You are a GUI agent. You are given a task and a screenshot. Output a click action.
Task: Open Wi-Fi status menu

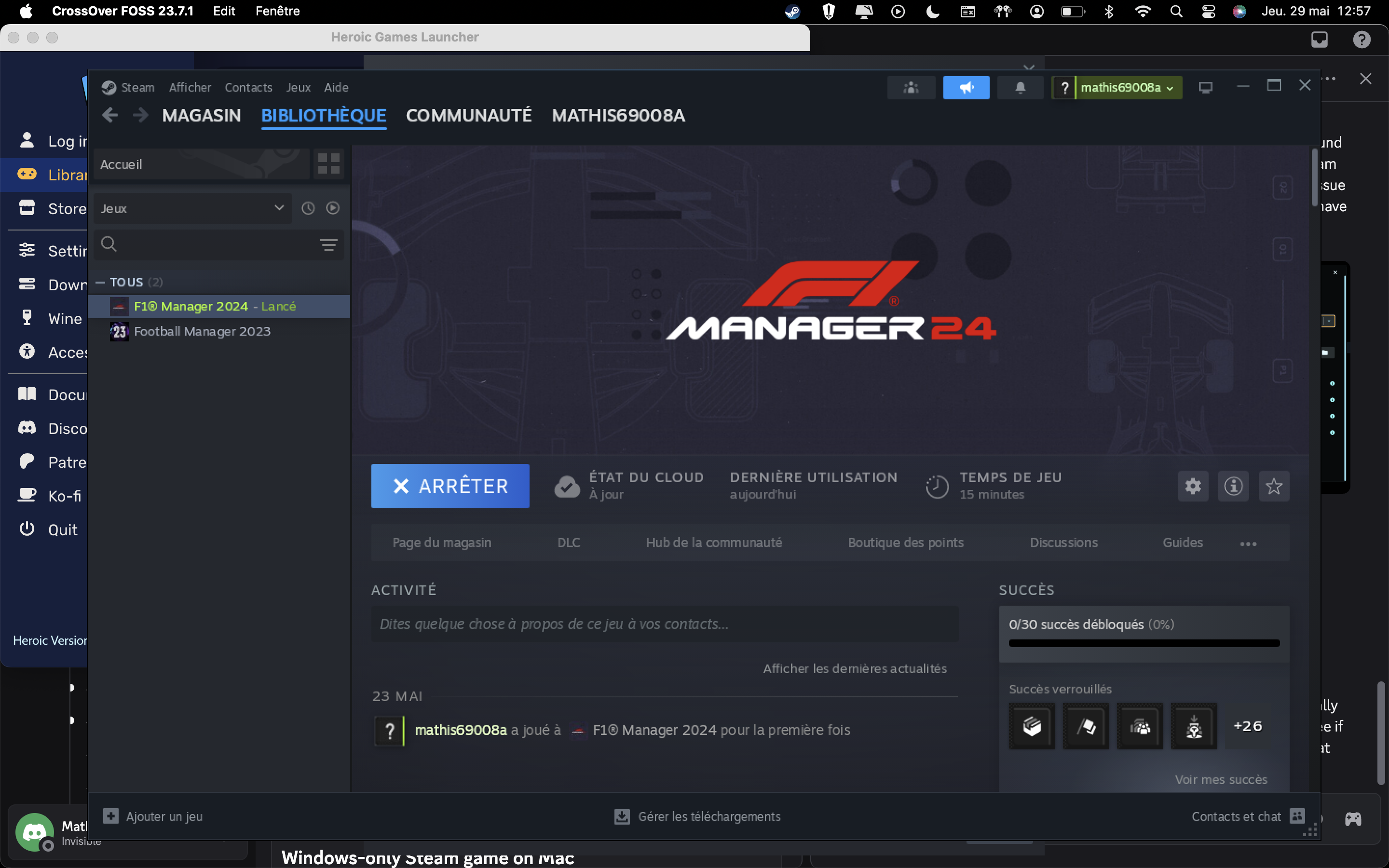pyautogui.click(x=1143, y=12)
